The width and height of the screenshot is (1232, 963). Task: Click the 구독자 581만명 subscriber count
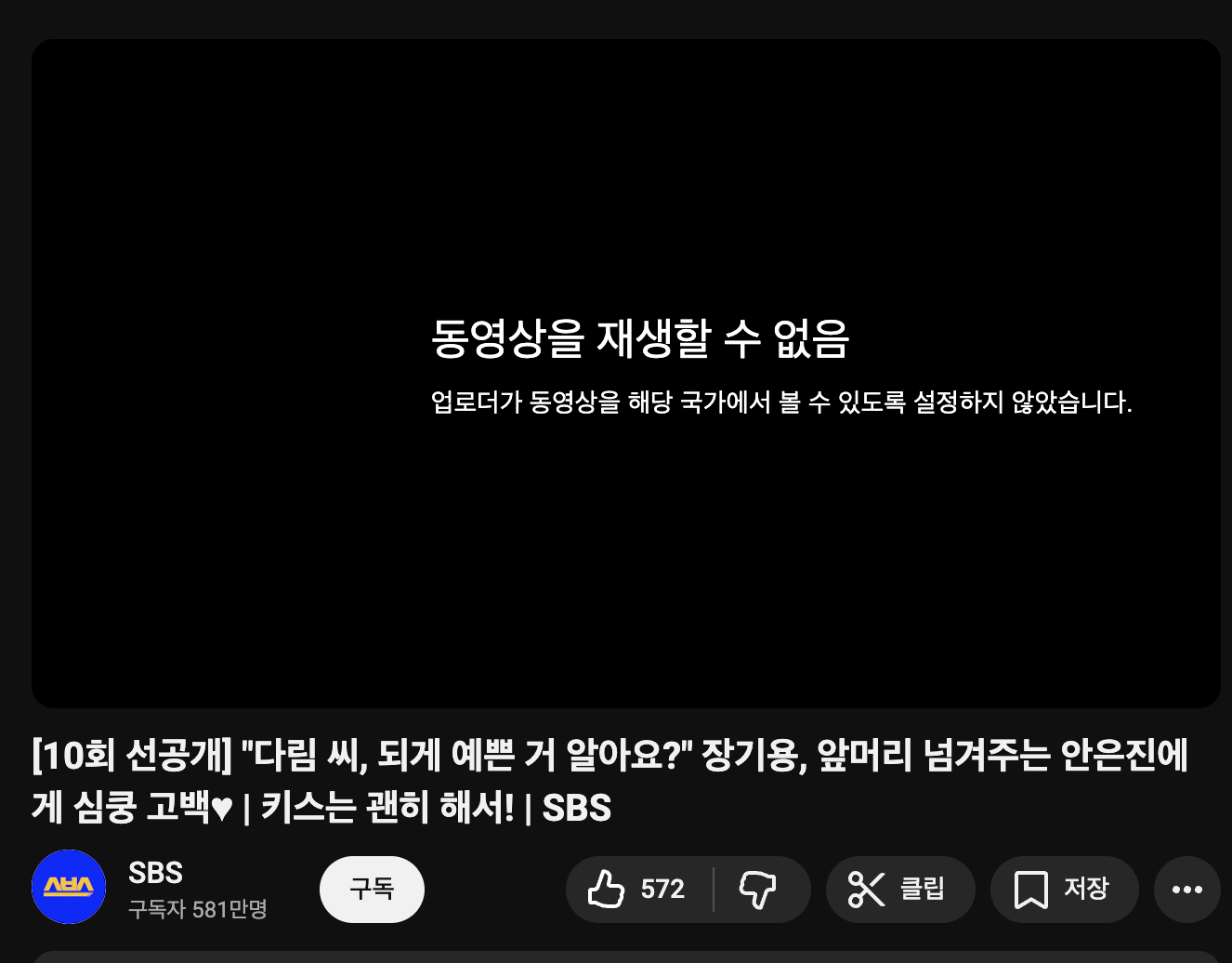198,909
